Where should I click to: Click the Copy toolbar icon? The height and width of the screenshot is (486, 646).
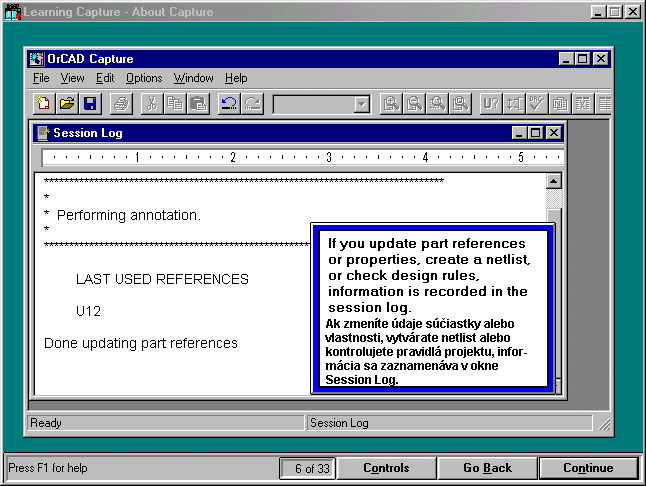pos(175,103)
